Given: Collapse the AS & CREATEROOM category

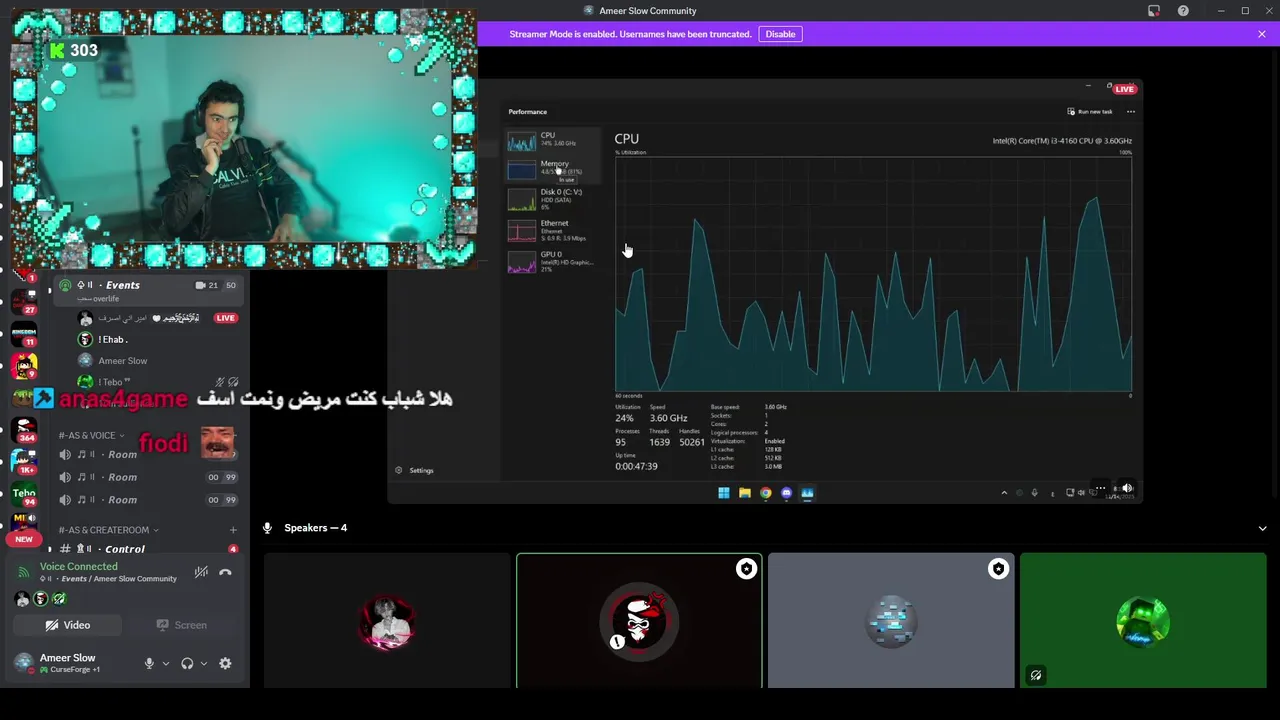Looking at the screenshot, I should tap(108, 530).
